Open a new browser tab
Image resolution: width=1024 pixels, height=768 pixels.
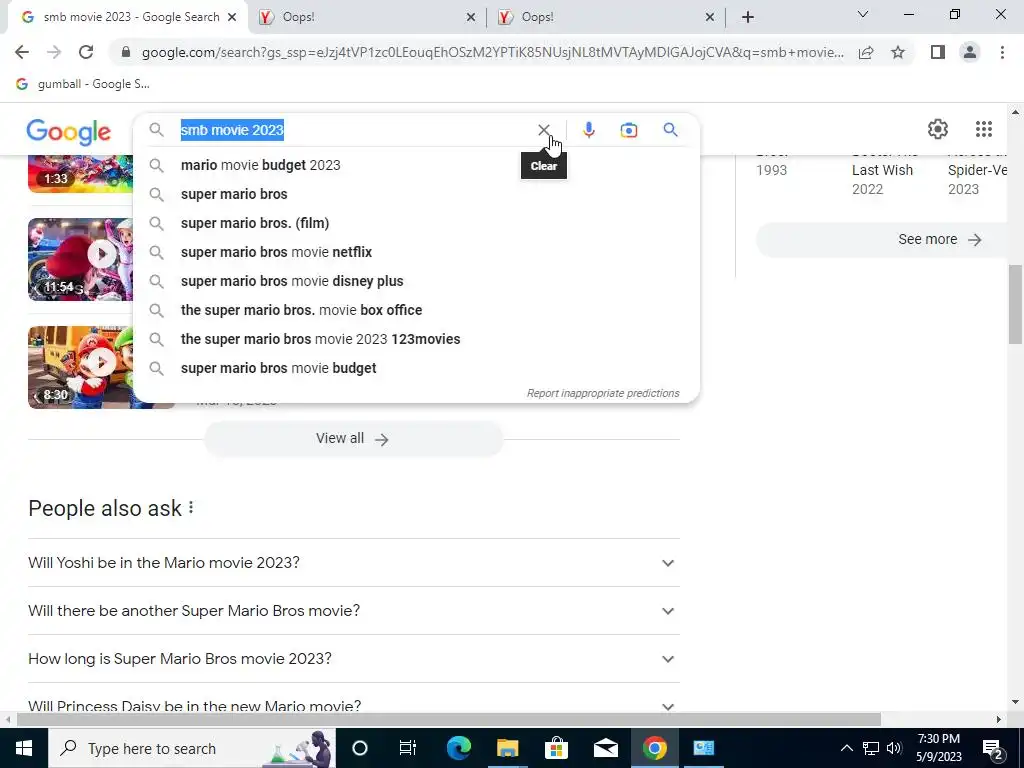click(x=748, y=17)
